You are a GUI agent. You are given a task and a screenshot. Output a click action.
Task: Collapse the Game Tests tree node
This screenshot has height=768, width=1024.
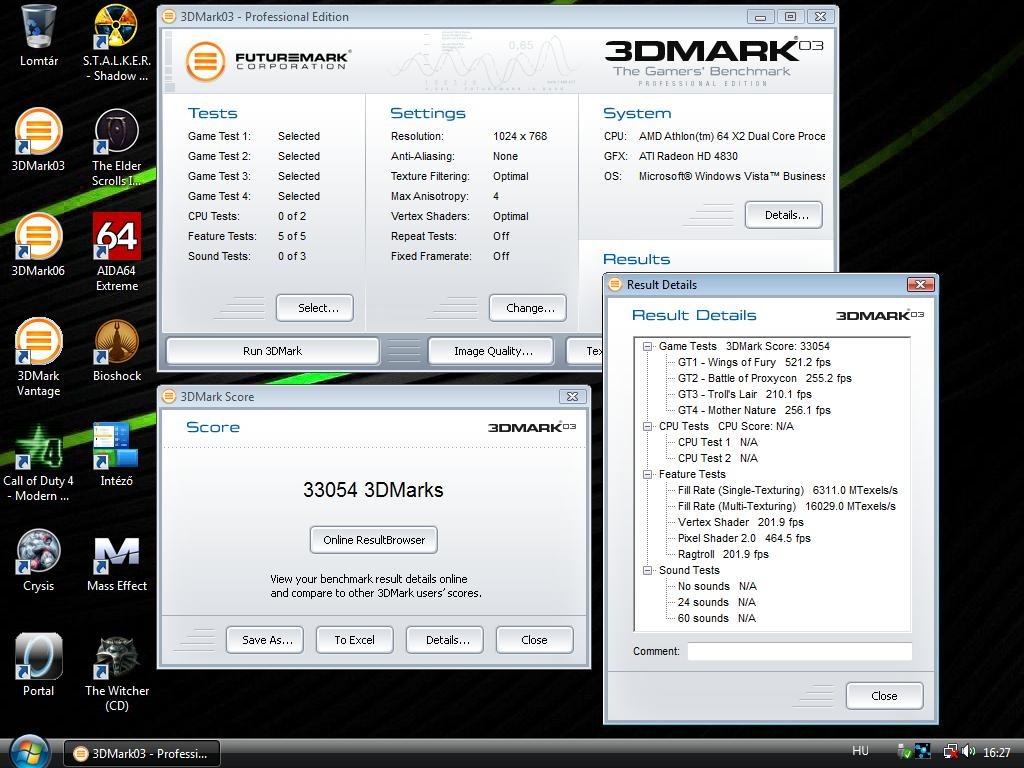click(x=648, y=346)
